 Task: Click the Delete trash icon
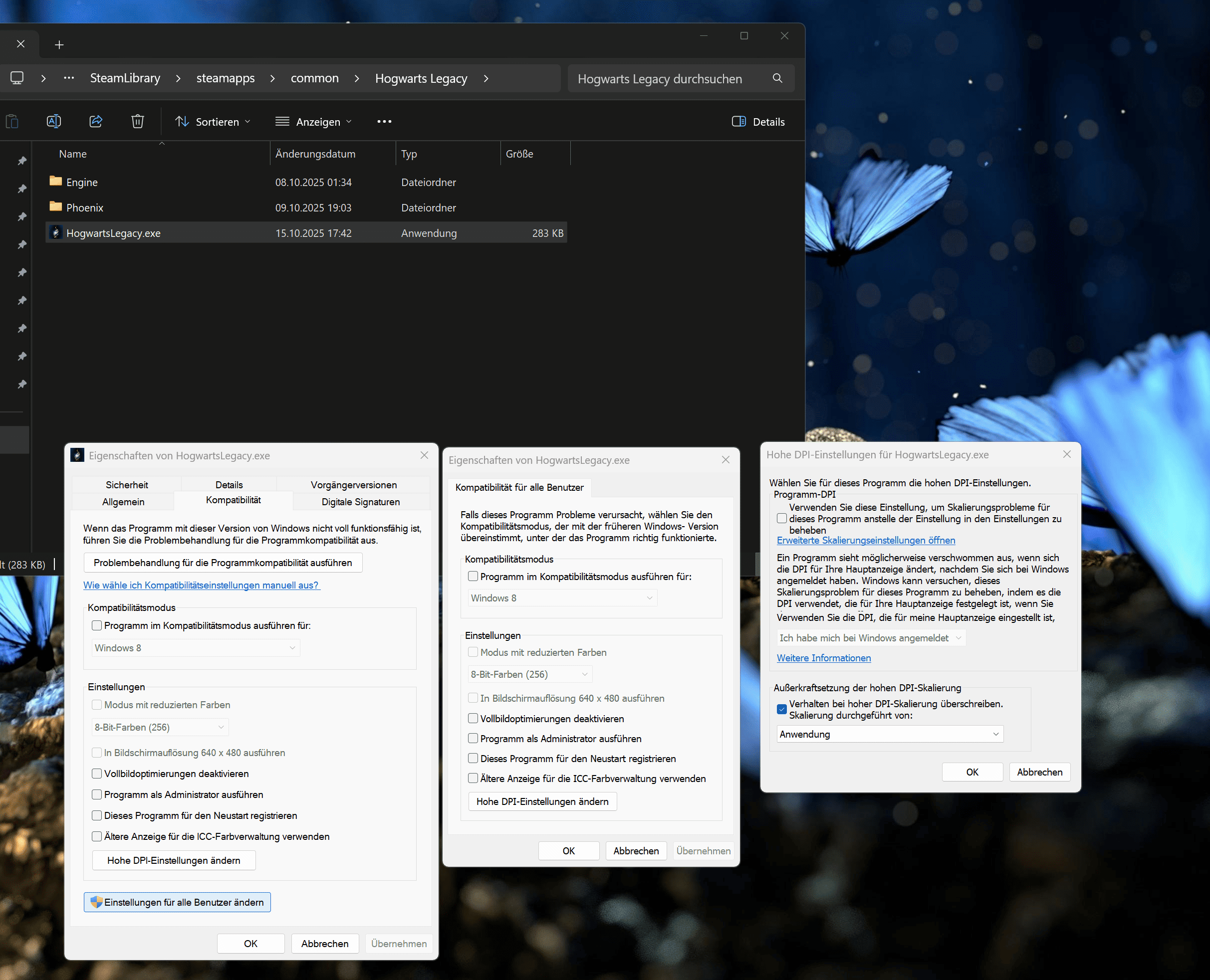click(137, 121)
